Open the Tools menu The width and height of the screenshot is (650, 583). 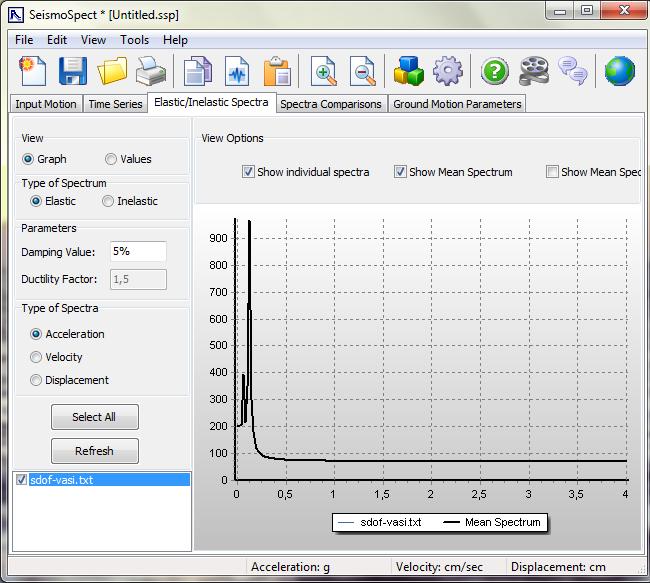pyautogui.click(x=134, y=40)
